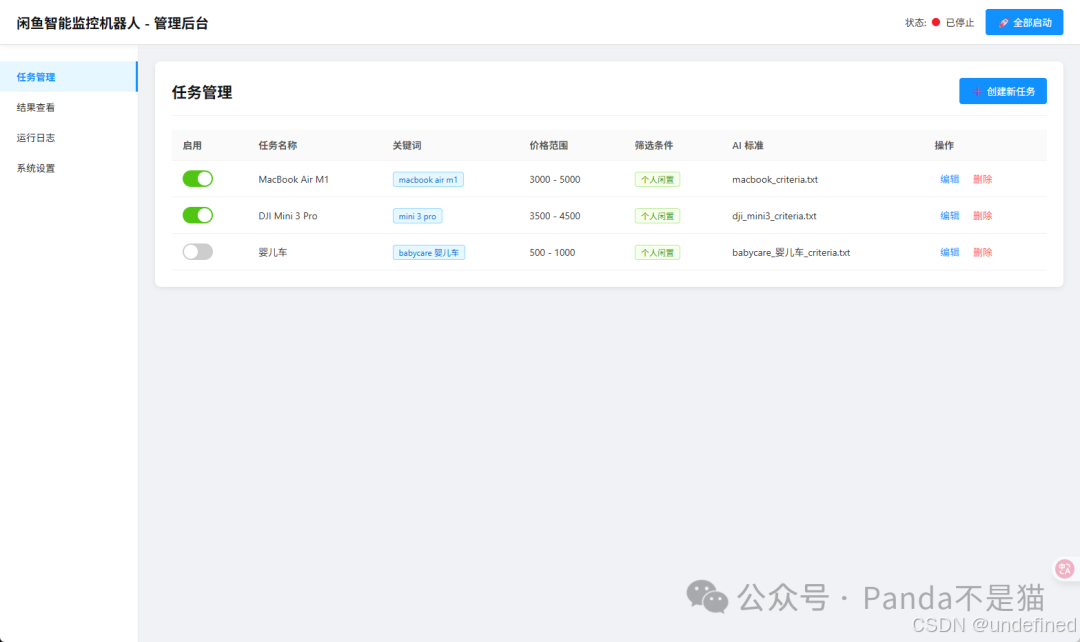Select task name MacBook Air M1
This screenshot has height=642, width=1080.
coord(293,179)
